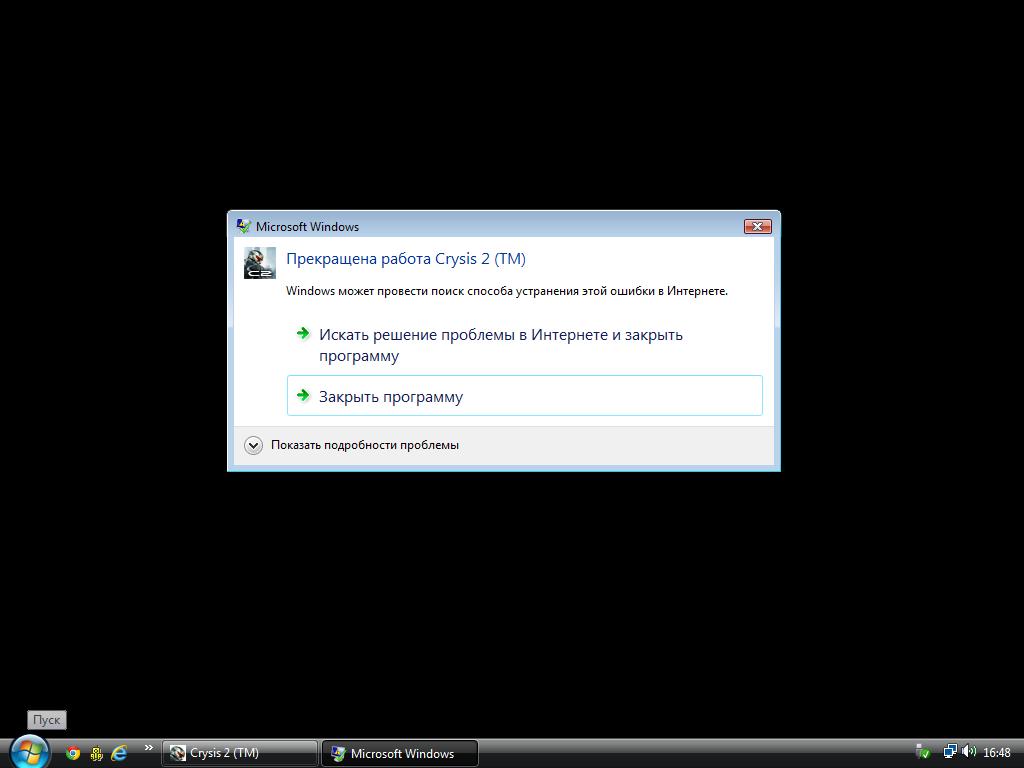Viewport: 1024px width, 768px height.
Task: Launch Internet Explorer from Quick Launch
Action: 119,753
